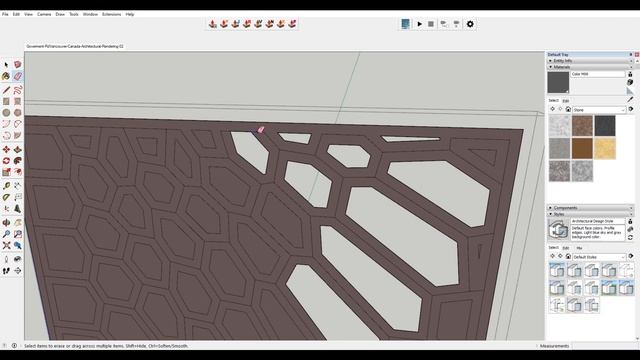Viewport: 640px width, 360px height.
Task: Click the material name field
Action: (x=598, y=74)
